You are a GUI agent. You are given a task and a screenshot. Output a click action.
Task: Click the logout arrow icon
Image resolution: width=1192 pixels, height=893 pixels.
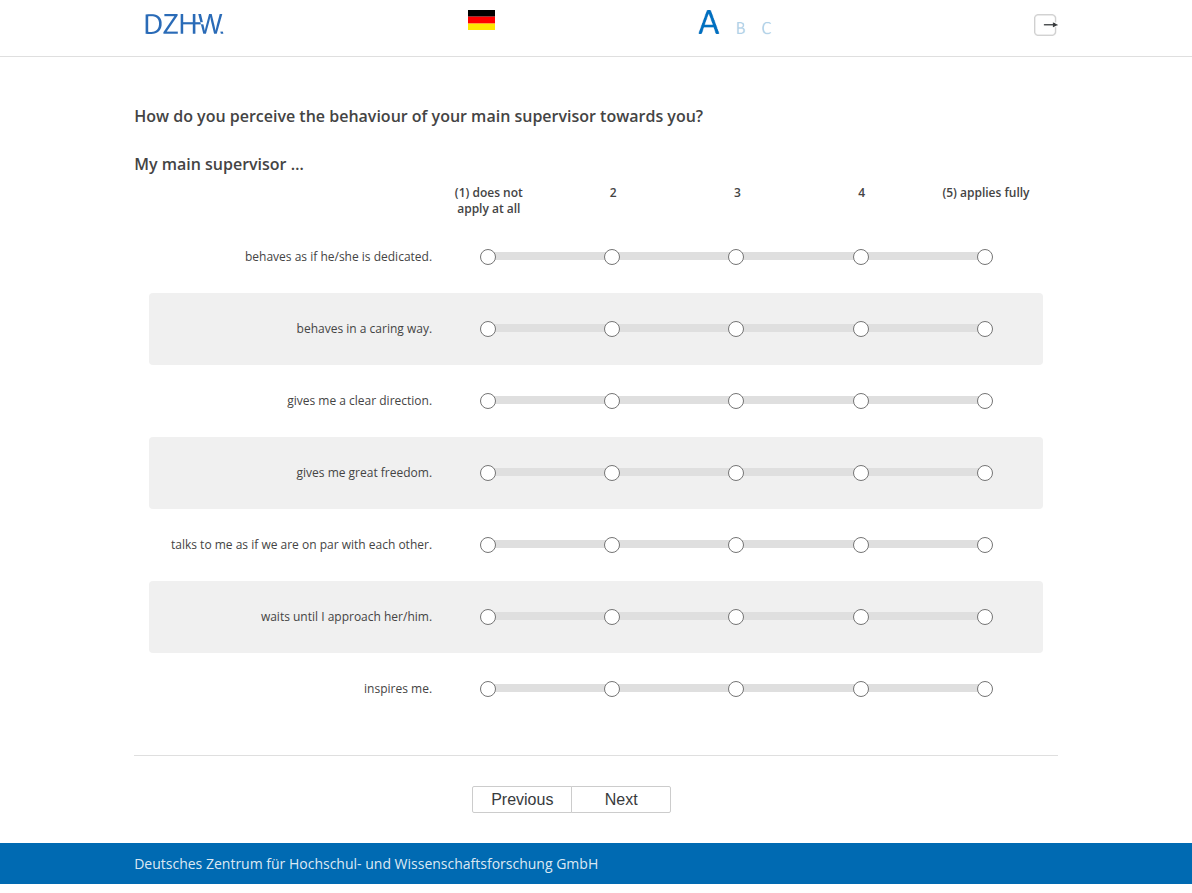click(1045, 25)
